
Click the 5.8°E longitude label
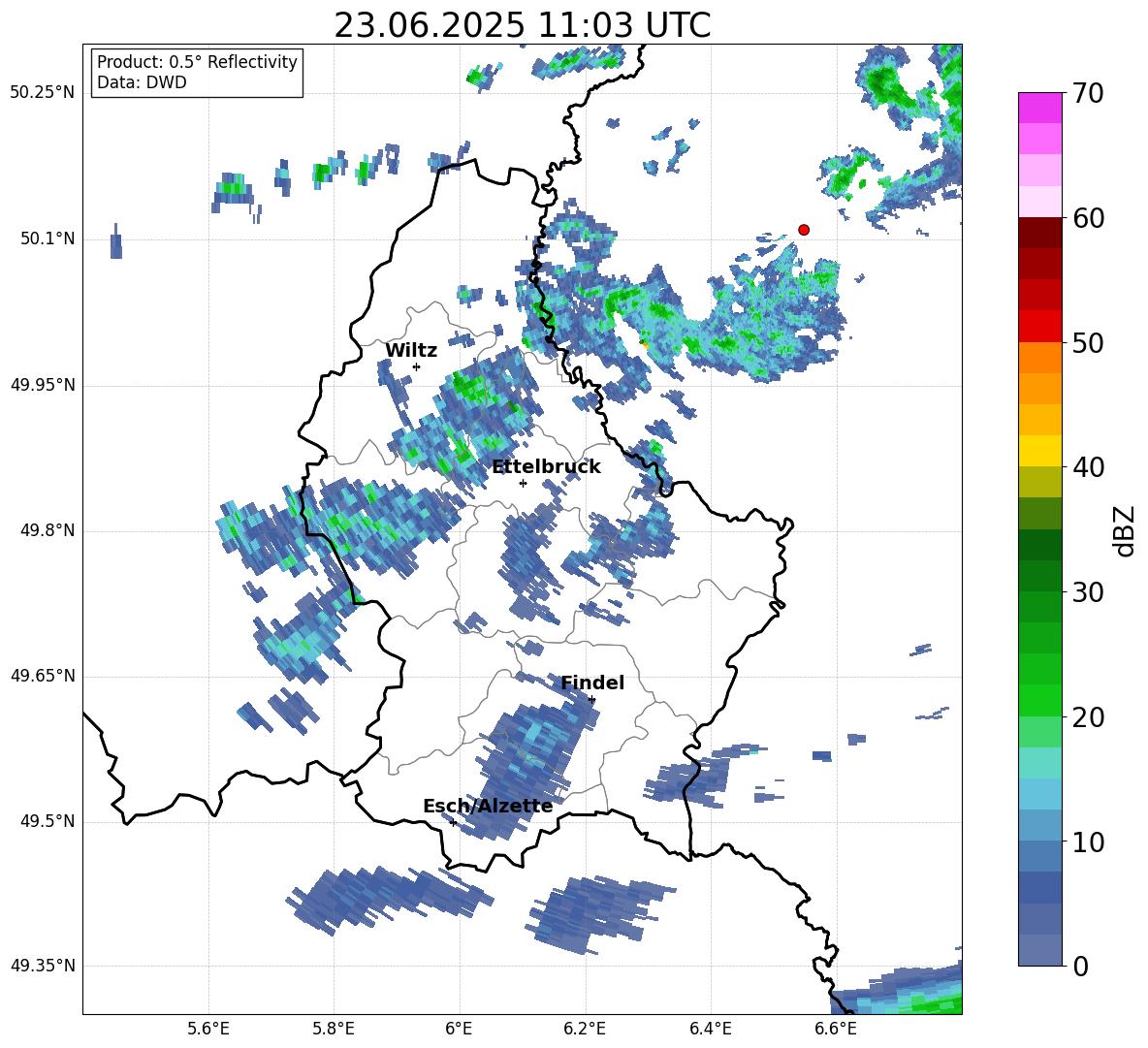[x=334, y=1029]
